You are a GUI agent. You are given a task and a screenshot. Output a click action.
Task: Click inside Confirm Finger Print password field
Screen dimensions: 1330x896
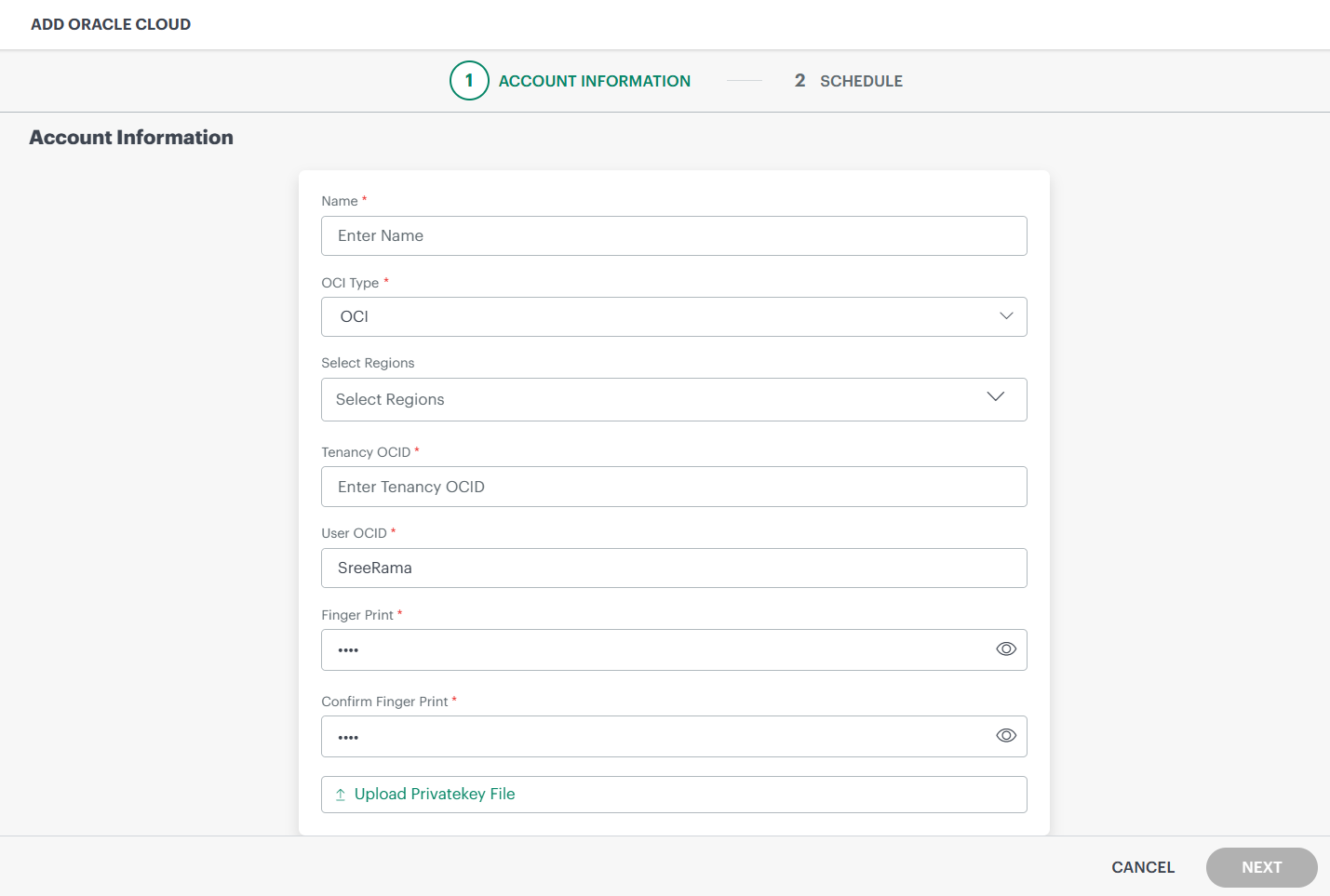(652, 736)
